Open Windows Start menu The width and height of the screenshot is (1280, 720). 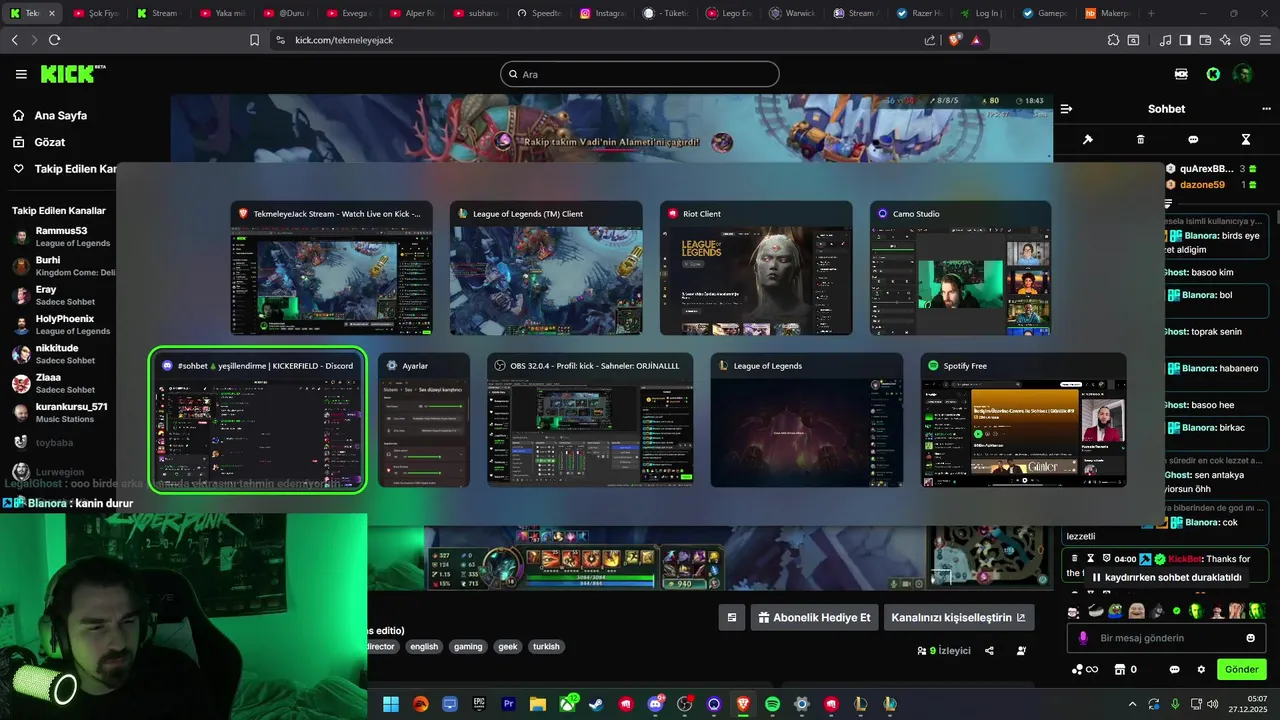click(x=391, y=704)
